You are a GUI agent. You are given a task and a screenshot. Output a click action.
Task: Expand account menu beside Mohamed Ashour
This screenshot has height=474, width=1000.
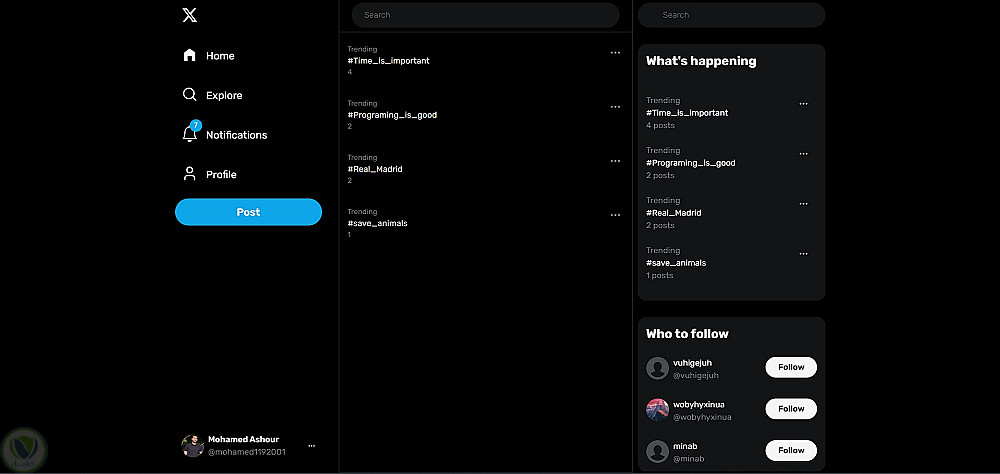(x=312, y=446)
